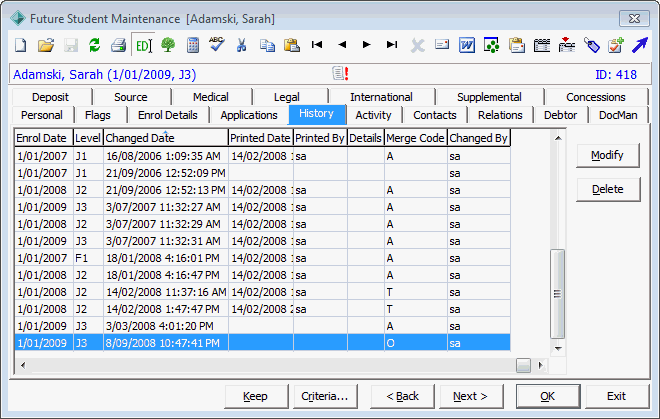
Task: Click the green tree icon
Action: click(x=168, y=45)
